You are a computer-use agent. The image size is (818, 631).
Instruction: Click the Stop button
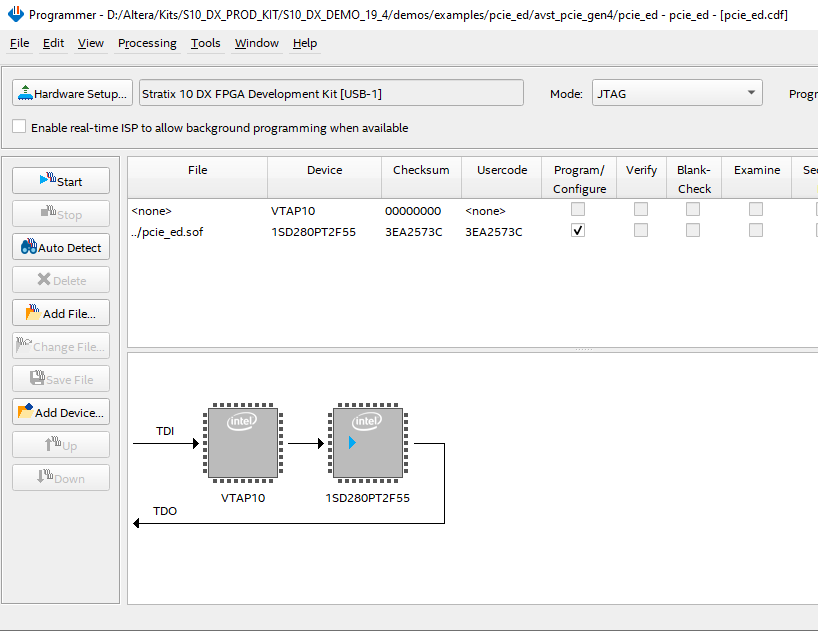click(x=61, y=214)
